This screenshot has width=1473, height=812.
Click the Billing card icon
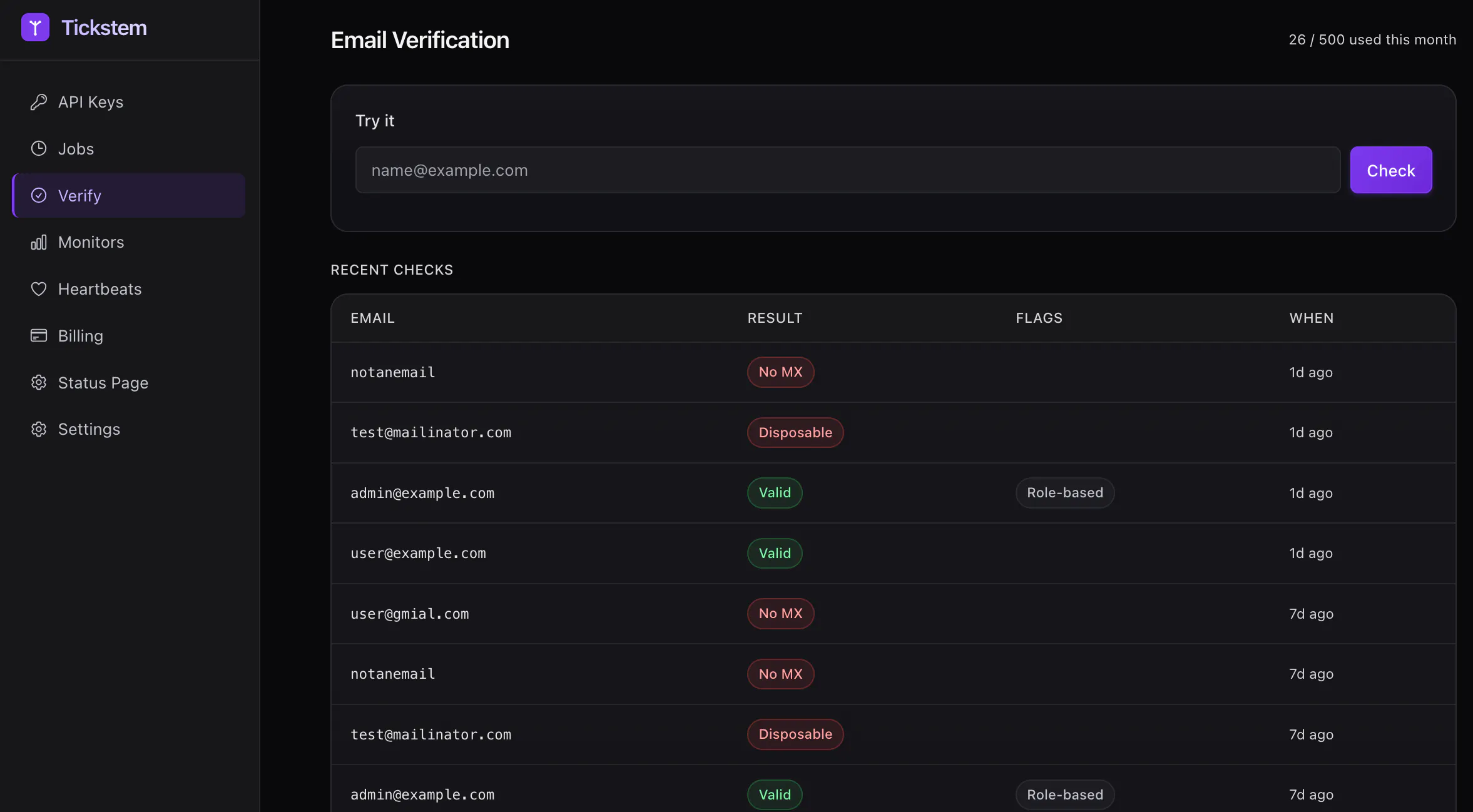click(x=39, y=336)
